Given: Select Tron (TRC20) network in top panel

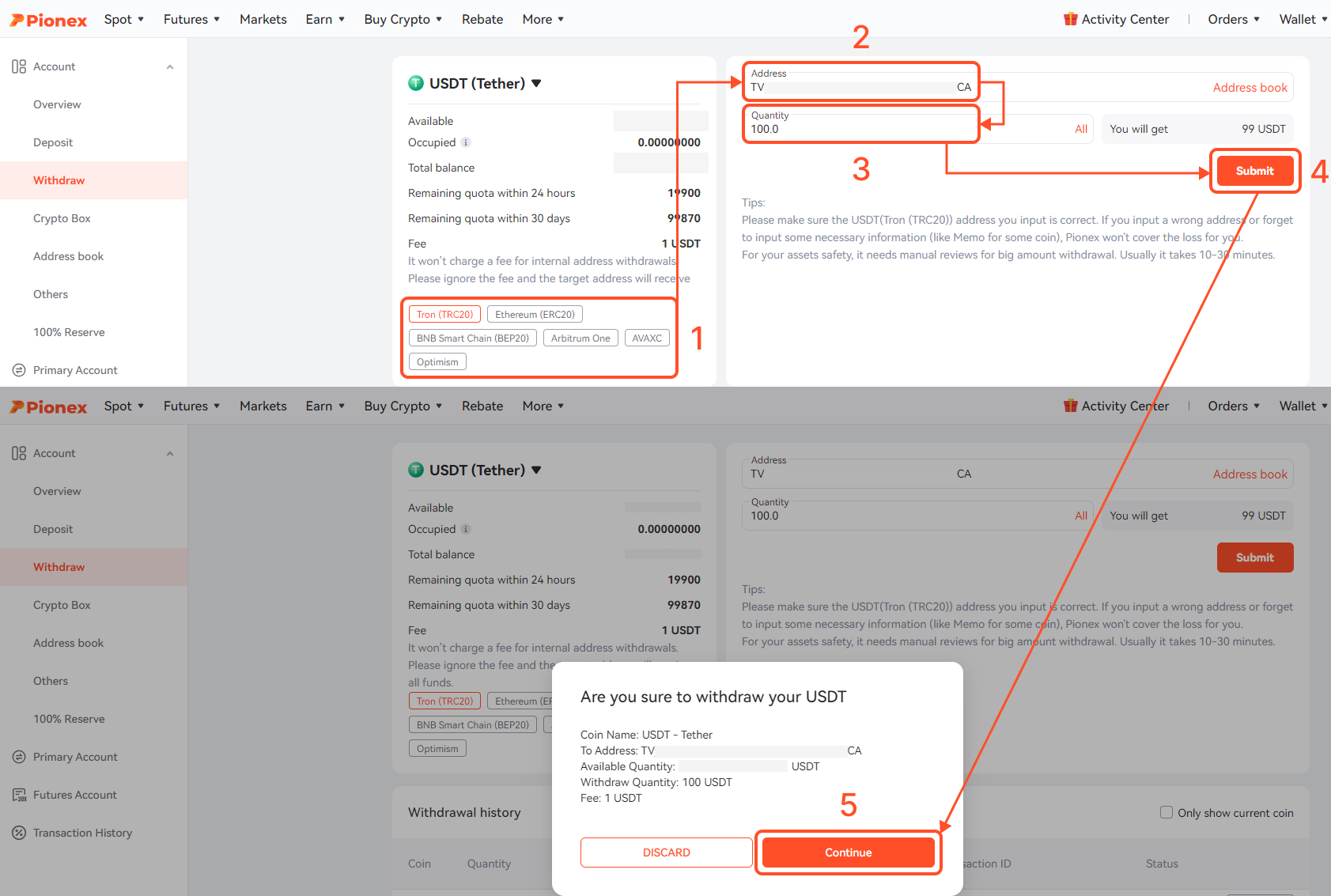Looking at the screenshot, I should coord(444,314).
